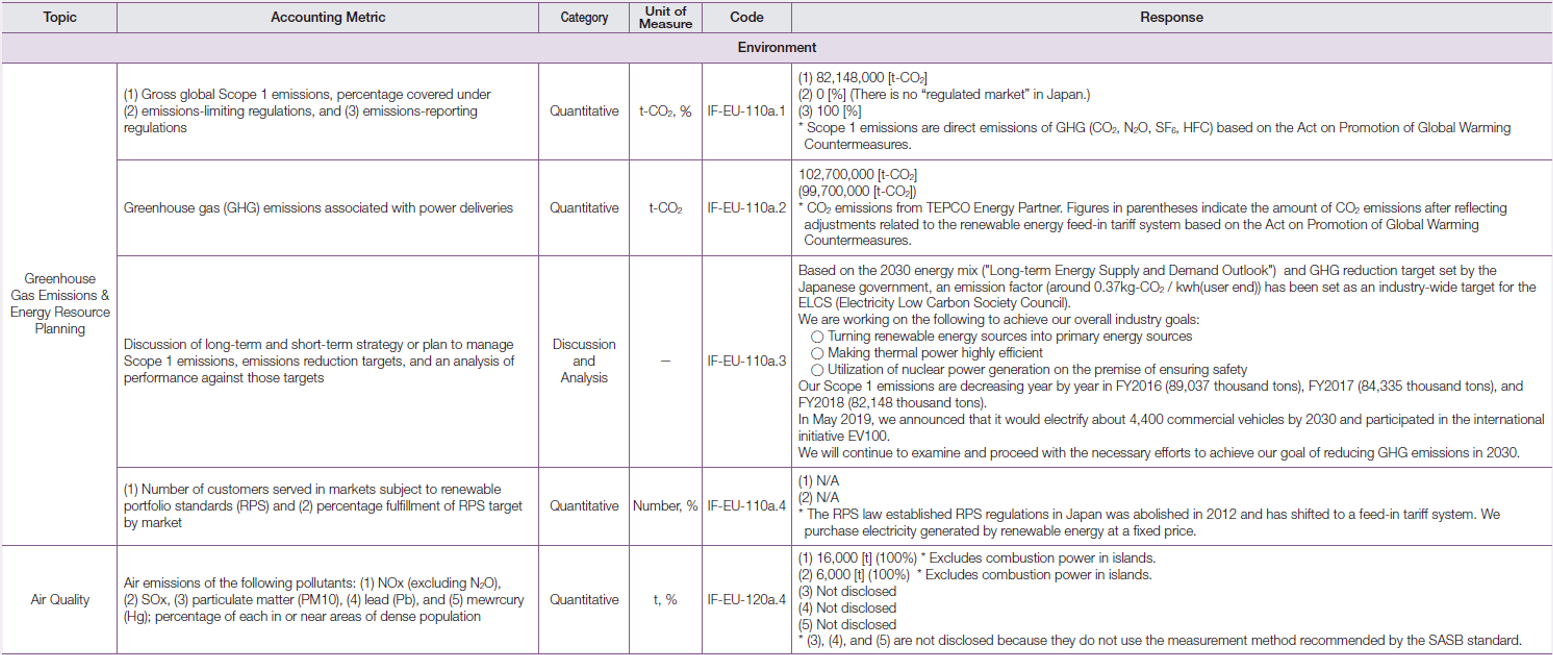Click the Discussion and Analysis category cell
Screen dimensions: 1553x655
pyautogui.click(x=584, y=360)
